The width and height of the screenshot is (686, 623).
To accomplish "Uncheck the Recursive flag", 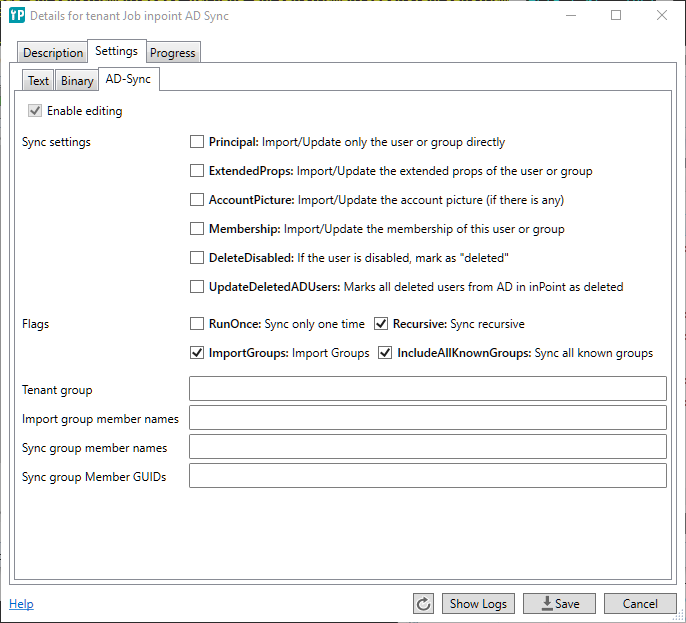I will pos(381,324).
